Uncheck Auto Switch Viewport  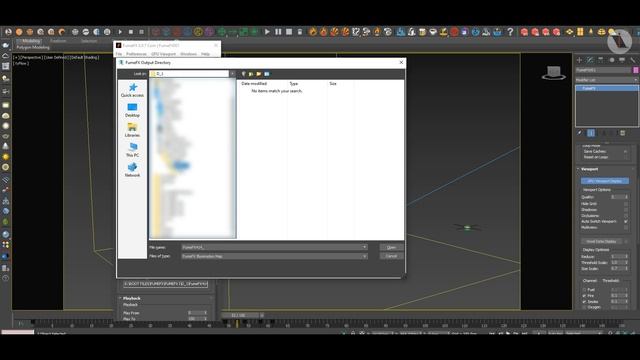tap(626, 221)
